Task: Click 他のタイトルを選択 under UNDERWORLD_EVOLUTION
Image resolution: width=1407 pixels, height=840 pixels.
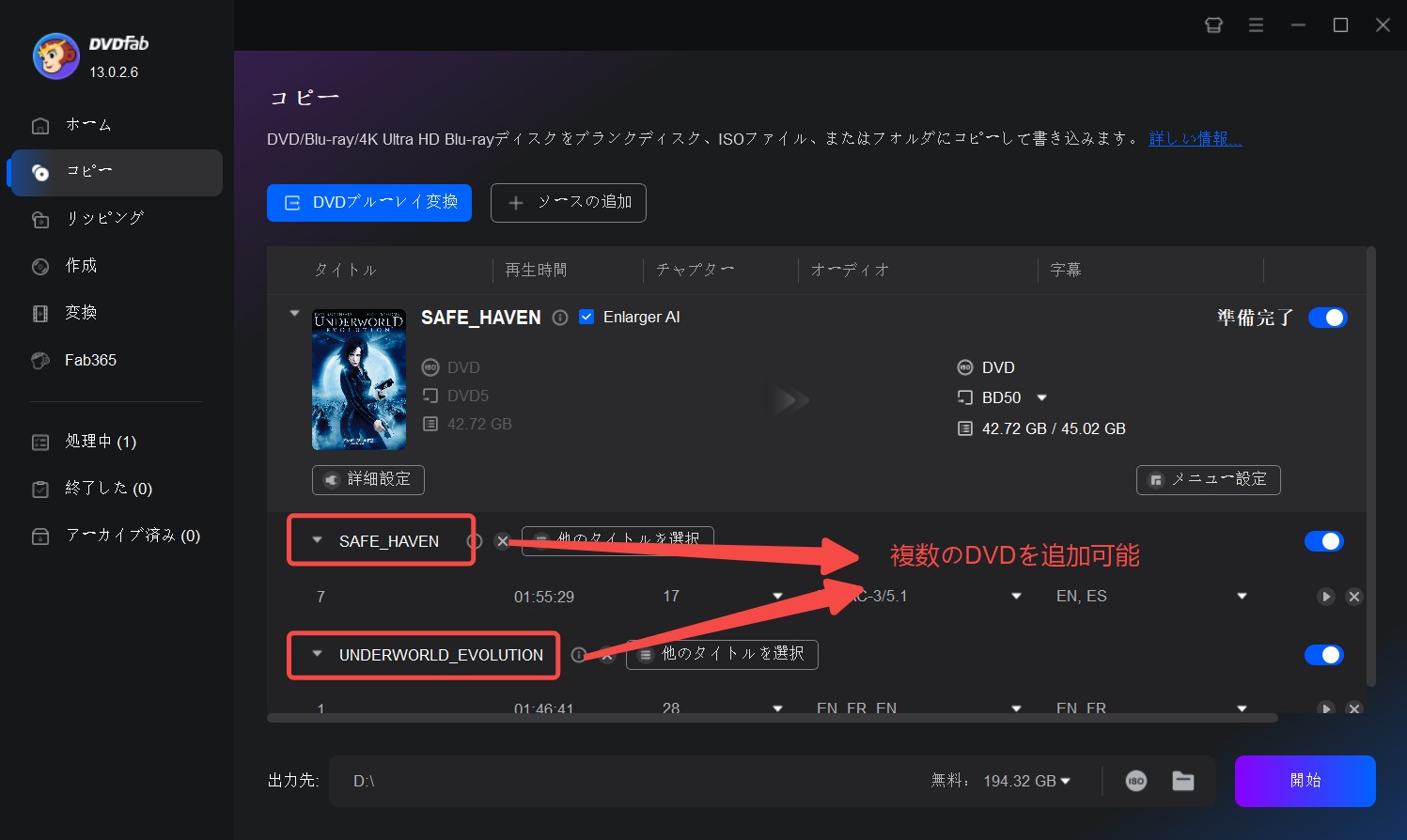Action: pyautogui.click(x=722, y=654)
